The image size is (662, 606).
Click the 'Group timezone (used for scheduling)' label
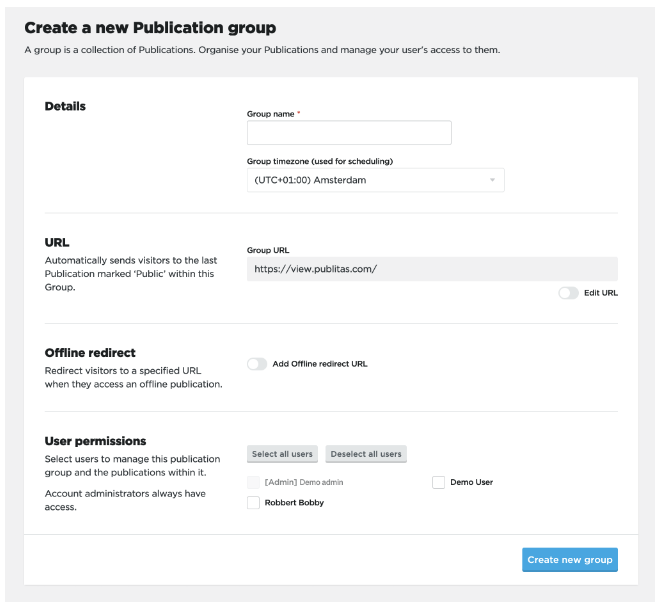(x=320, y=161)
